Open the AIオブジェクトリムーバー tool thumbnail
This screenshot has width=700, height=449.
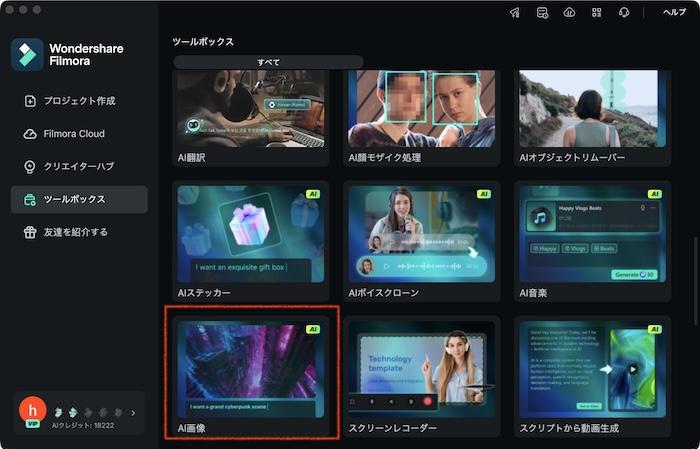(592, 108)
